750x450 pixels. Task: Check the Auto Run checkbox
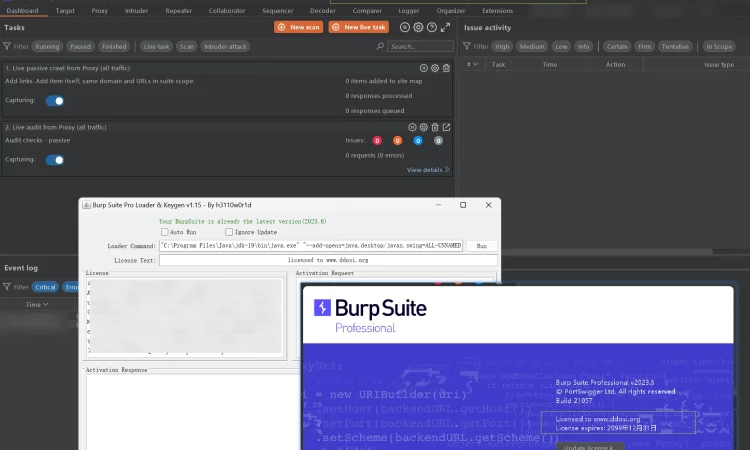coord(165,232)
